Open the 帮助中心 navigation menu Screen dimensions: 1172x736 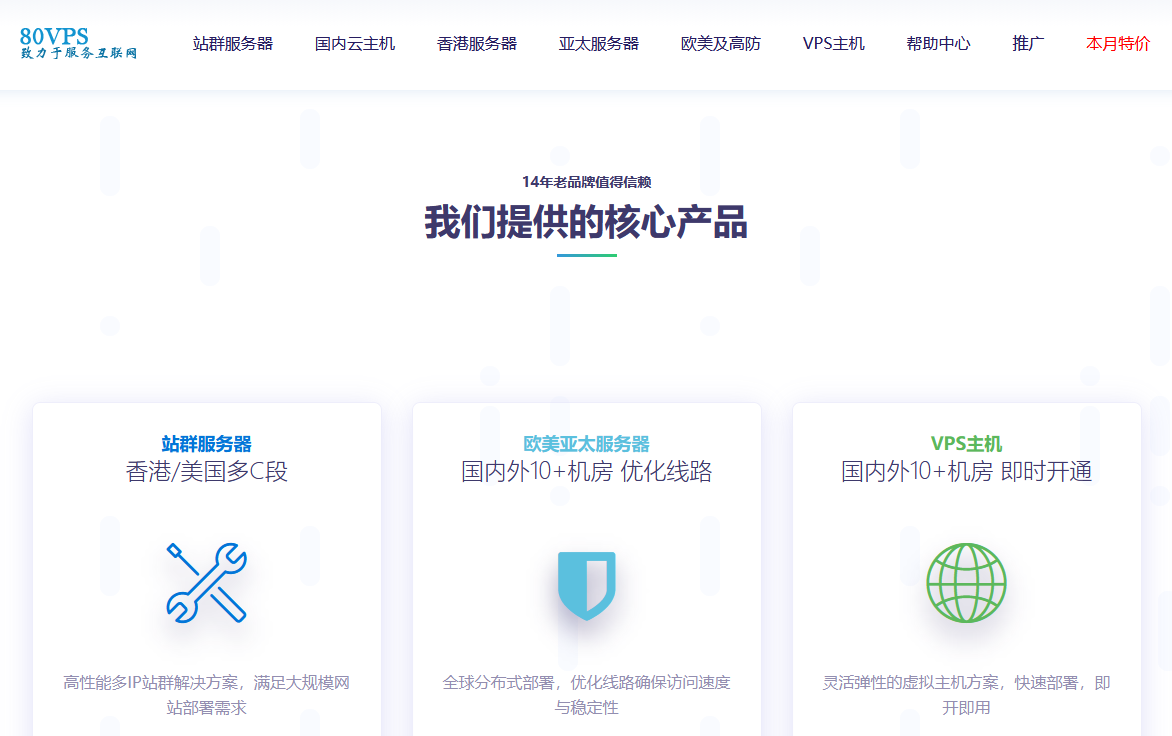coord(937,44)
